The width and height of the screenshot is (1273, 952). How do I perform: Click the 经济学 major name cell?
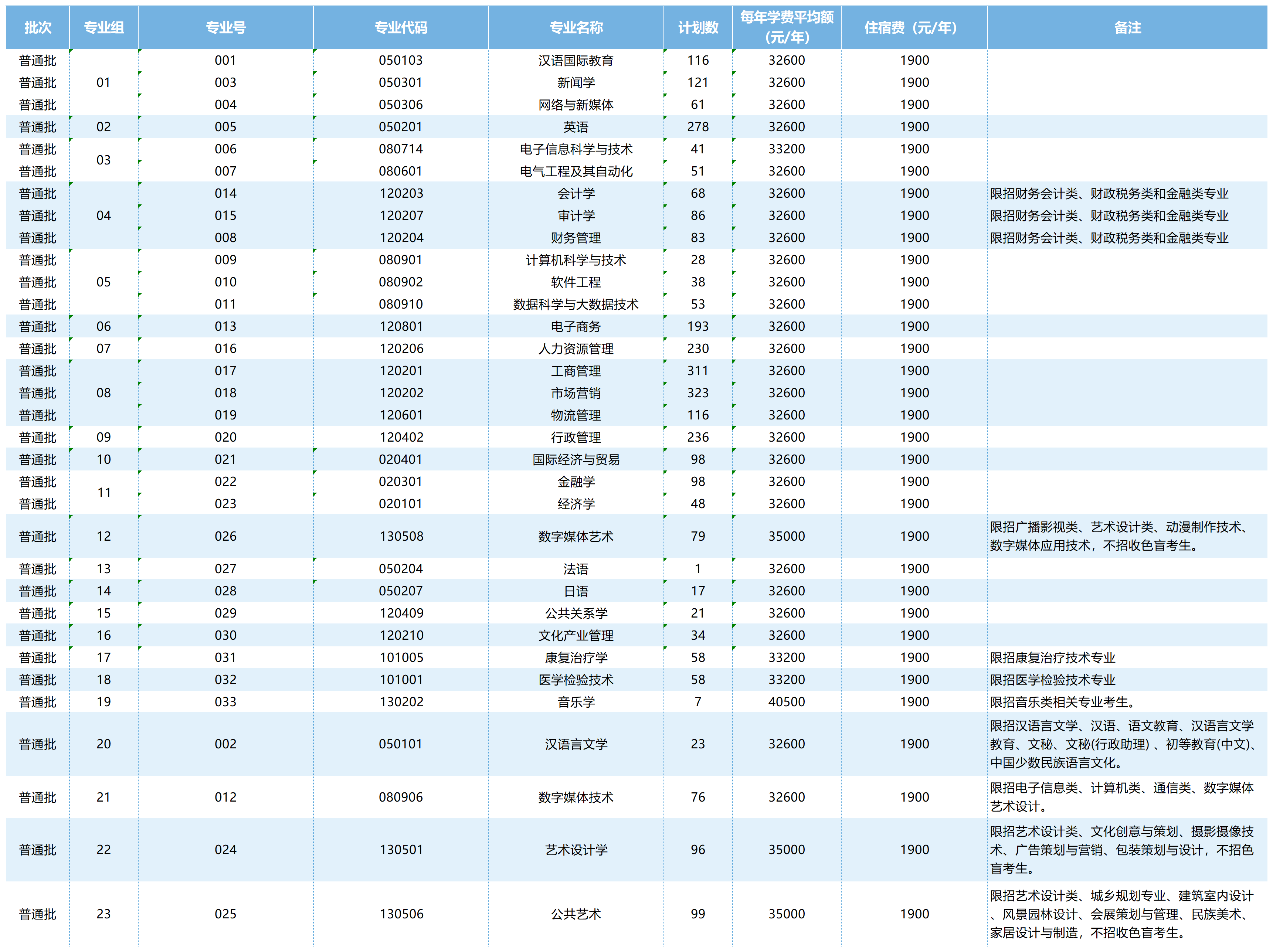coord(576,503)
